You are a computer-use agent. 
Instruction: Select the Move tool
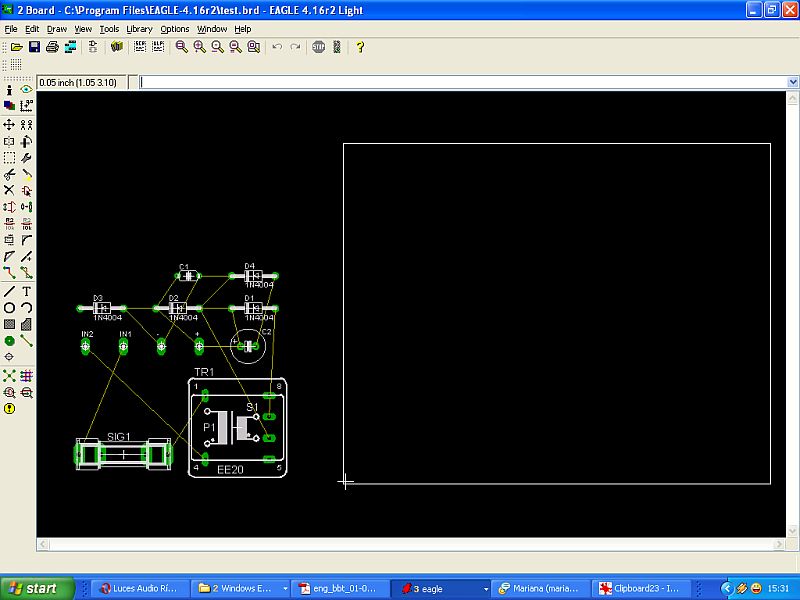click(9, 125)
